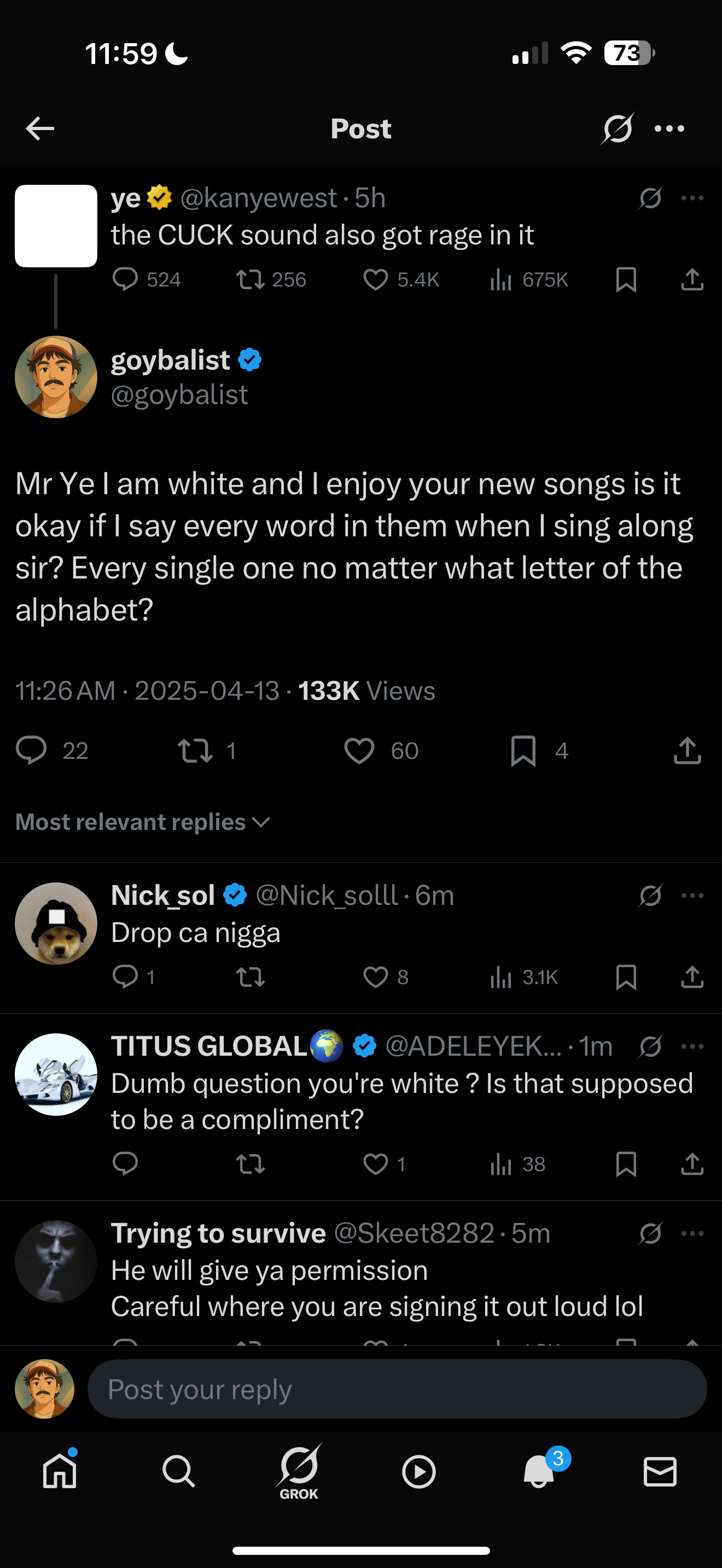Open Nick_sol's dog avatar thumbnail
Screen dimensions: 722x1568
coord(56,923)
